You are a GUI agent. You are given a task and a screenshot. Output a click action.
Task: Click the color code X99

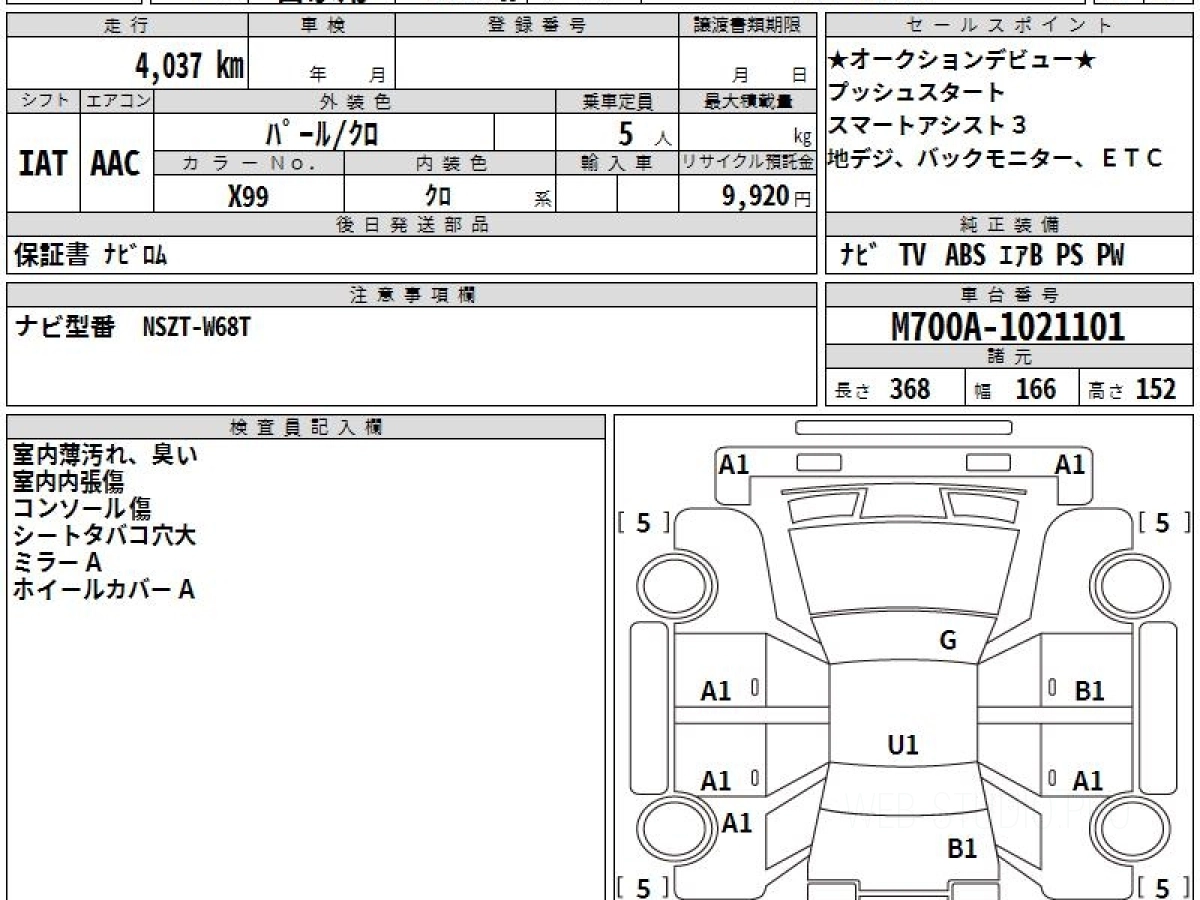(248, 196)
